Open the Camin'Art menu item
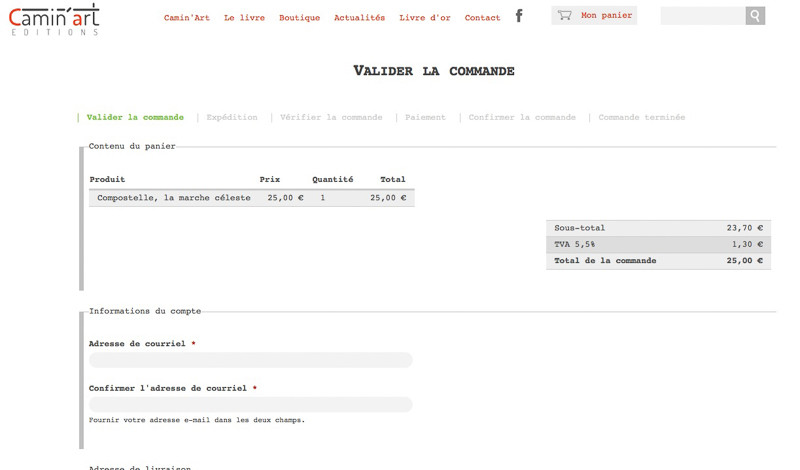The width and height of the screenshot is (800, 470). tap(187, 18)
